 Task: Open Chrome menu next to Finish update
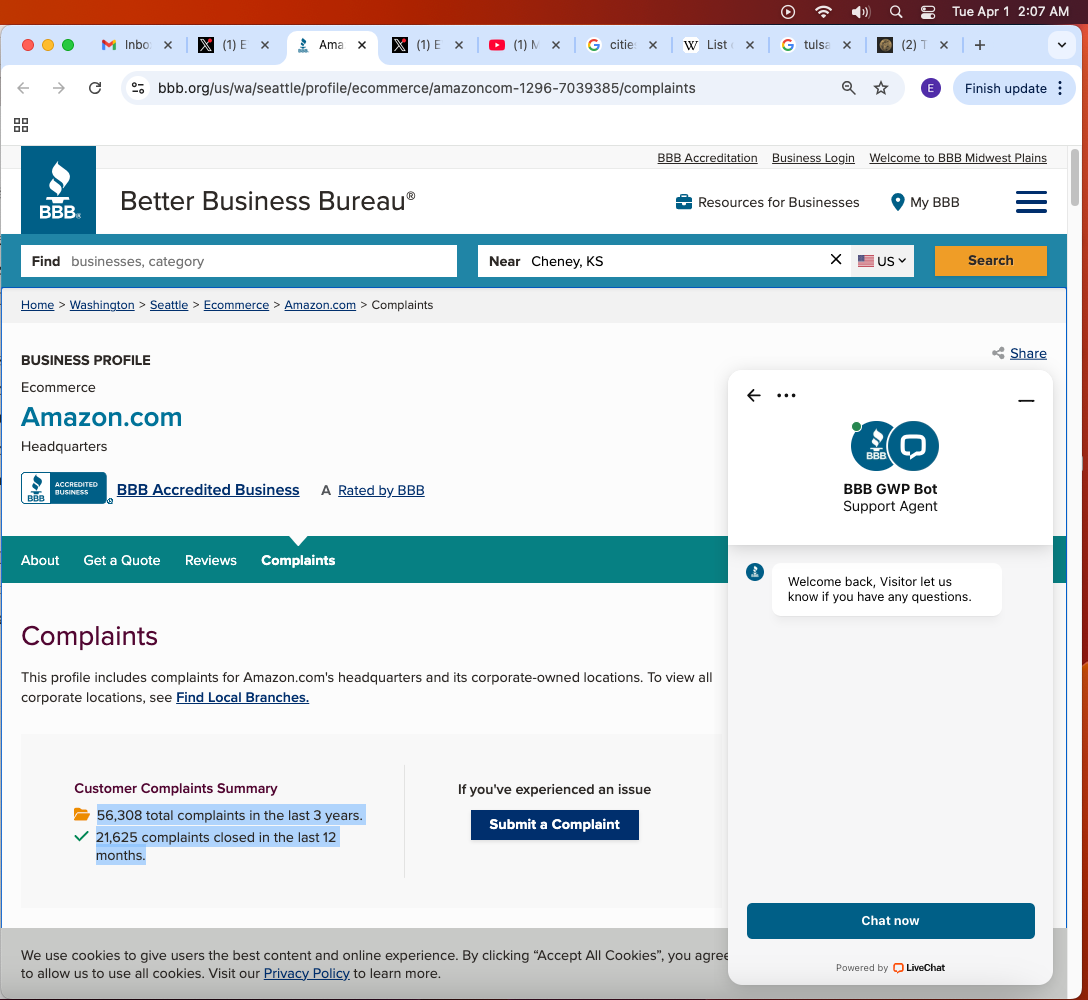[x=1060, y=88]
